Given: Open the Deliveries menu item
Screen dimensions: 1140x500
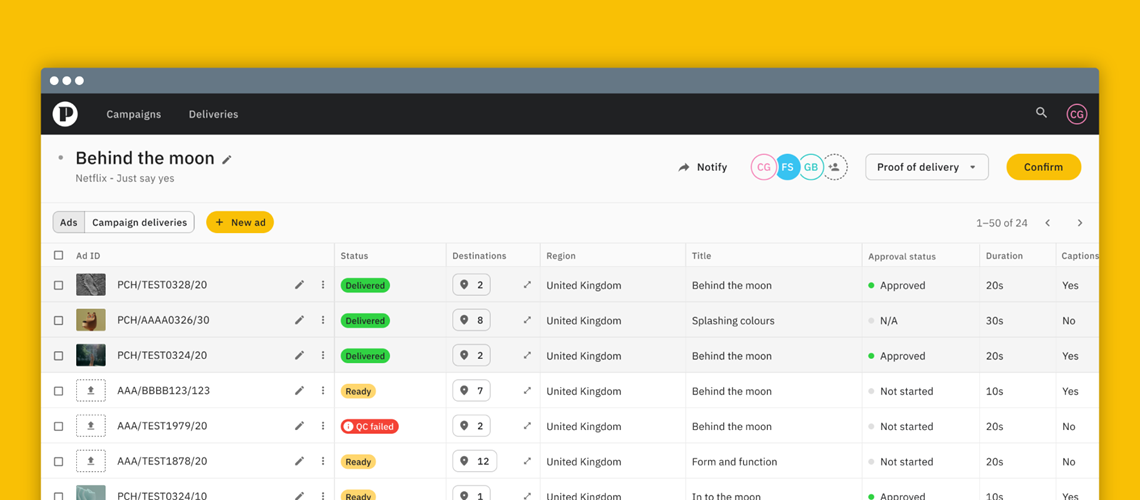Looking at the screenshot, I should pyautogui.click(x=213, y=114).
